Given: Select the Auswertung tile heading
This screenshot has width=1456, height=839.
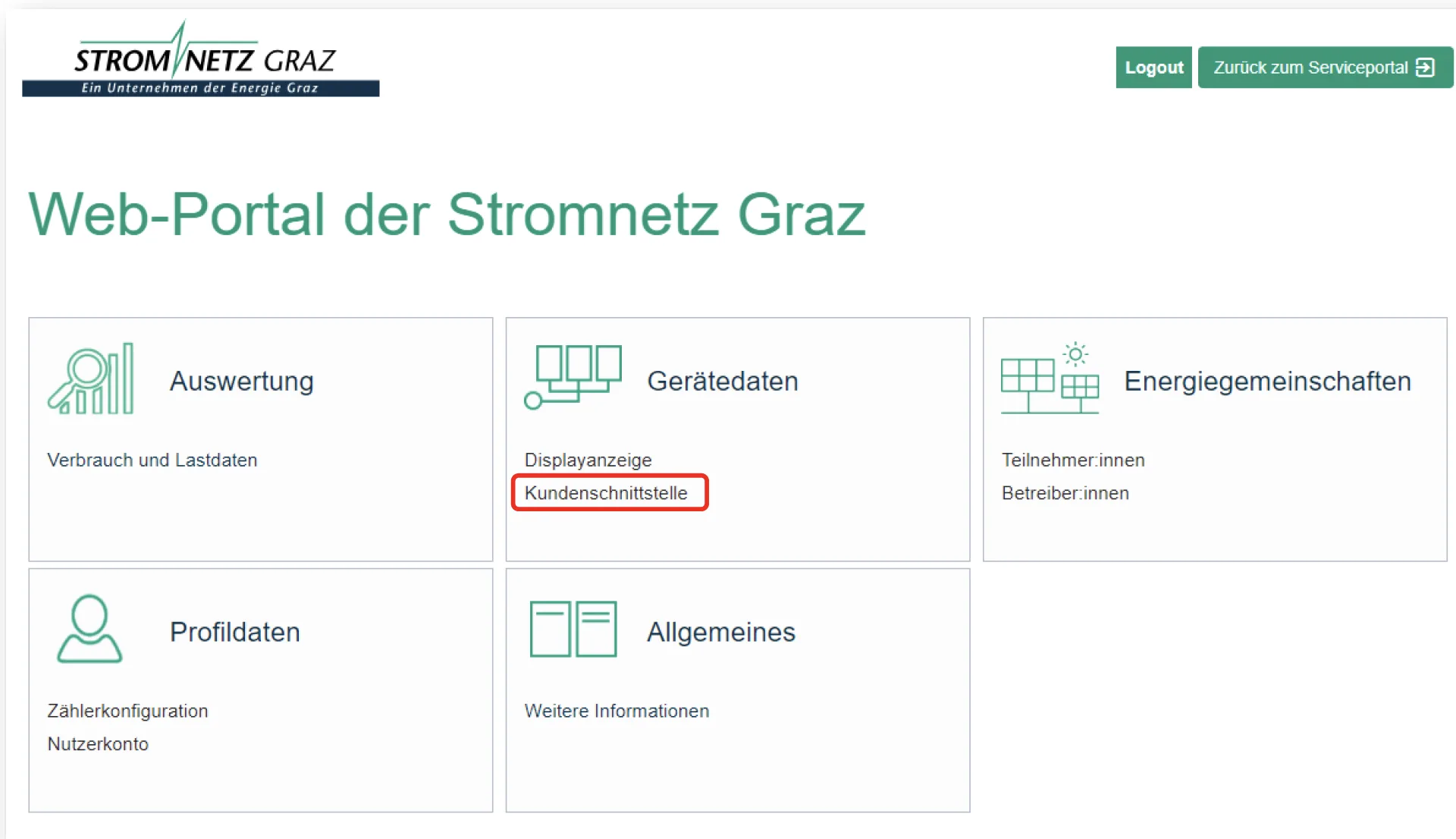Looking at the screenshot, I should [x=242, y=381].
